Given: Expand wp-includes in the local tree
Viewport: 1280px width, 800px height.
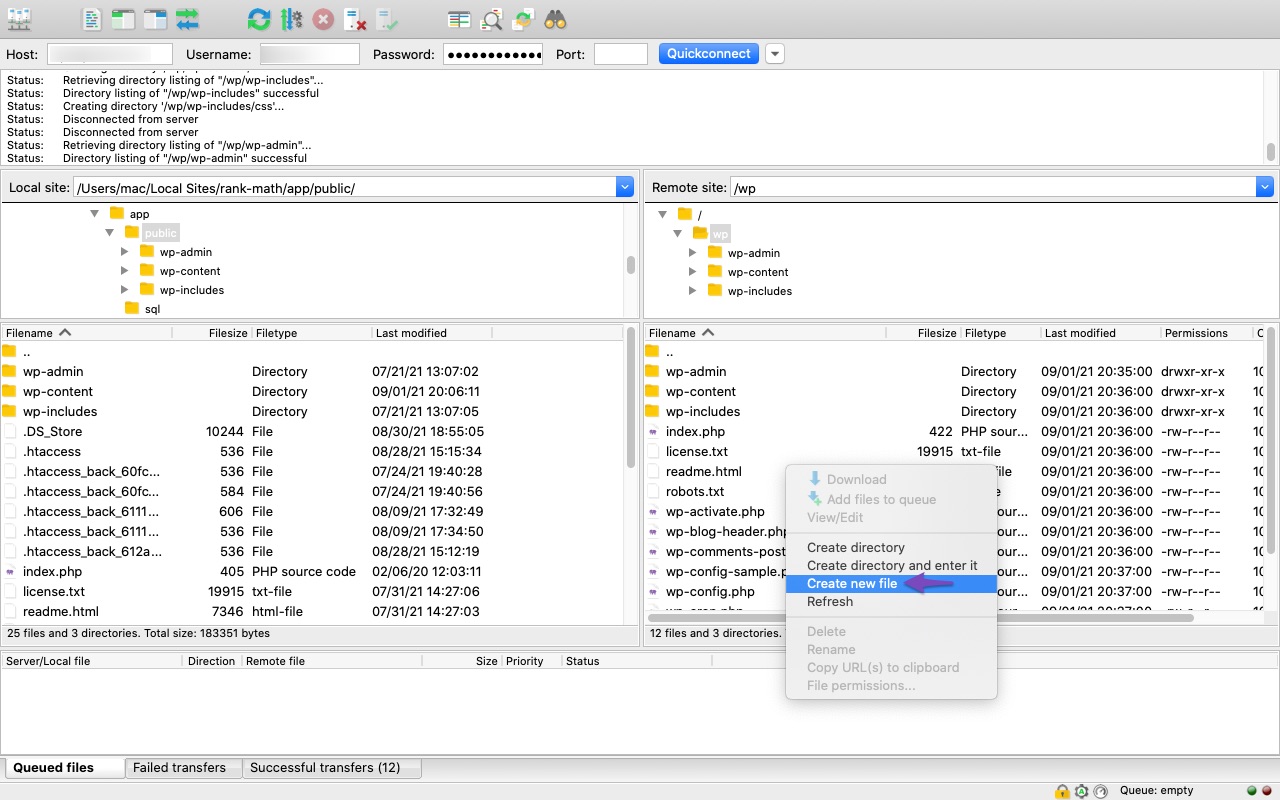Looking at the screenshot, I should (x=125, y=289).
